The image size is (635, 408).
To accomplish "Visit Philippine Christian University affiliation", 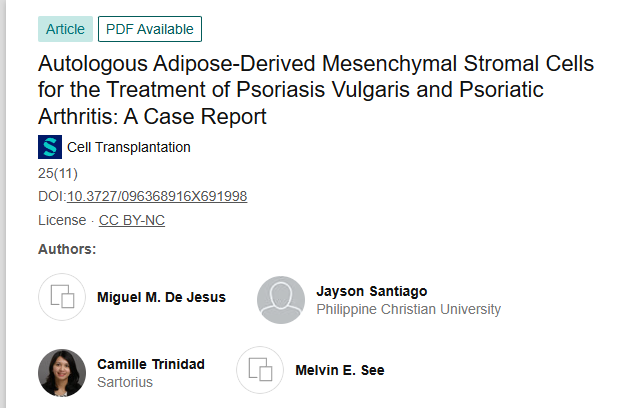I will 408,309.
